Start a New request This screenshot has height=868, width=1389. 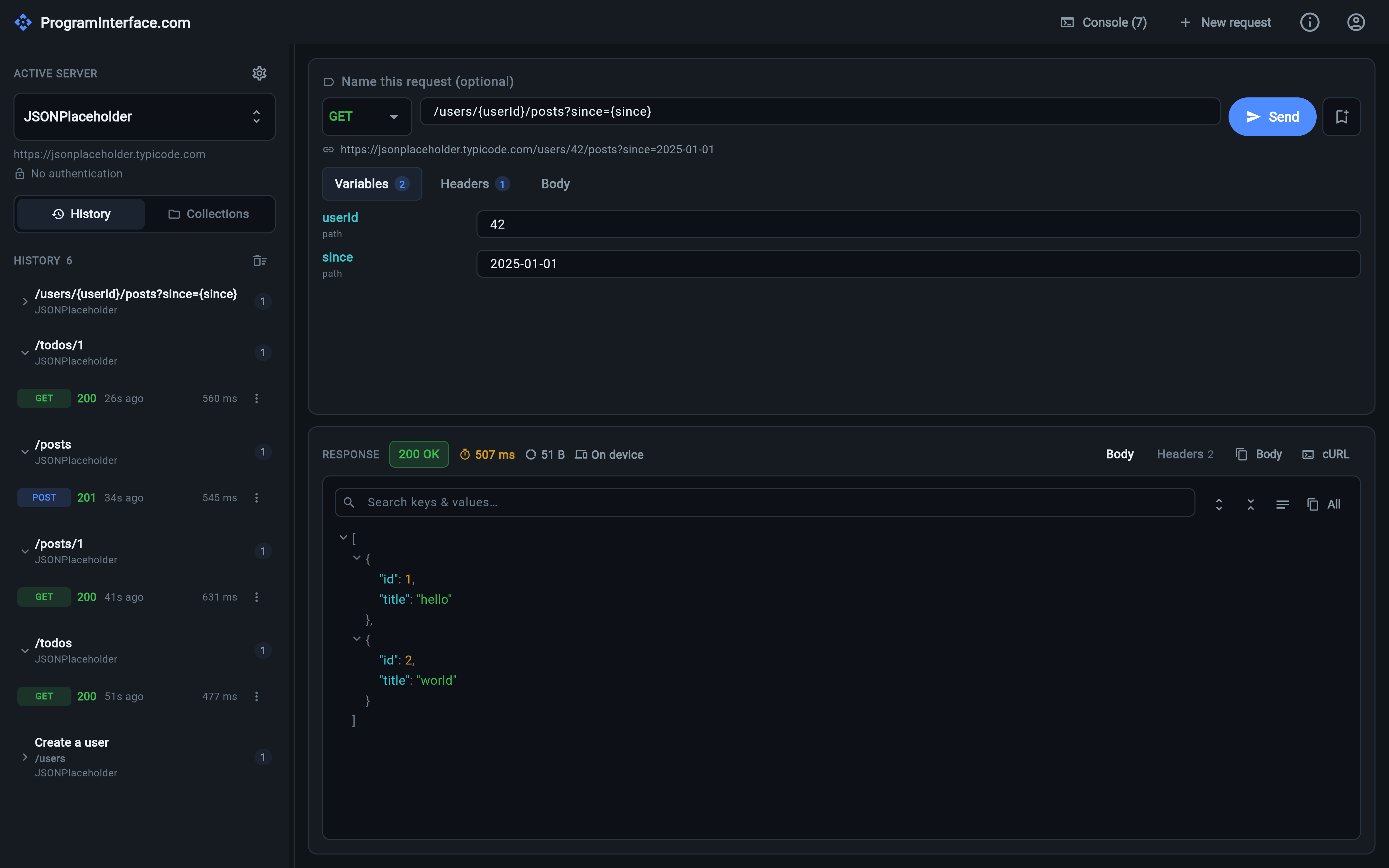[x=1225, y=23]
